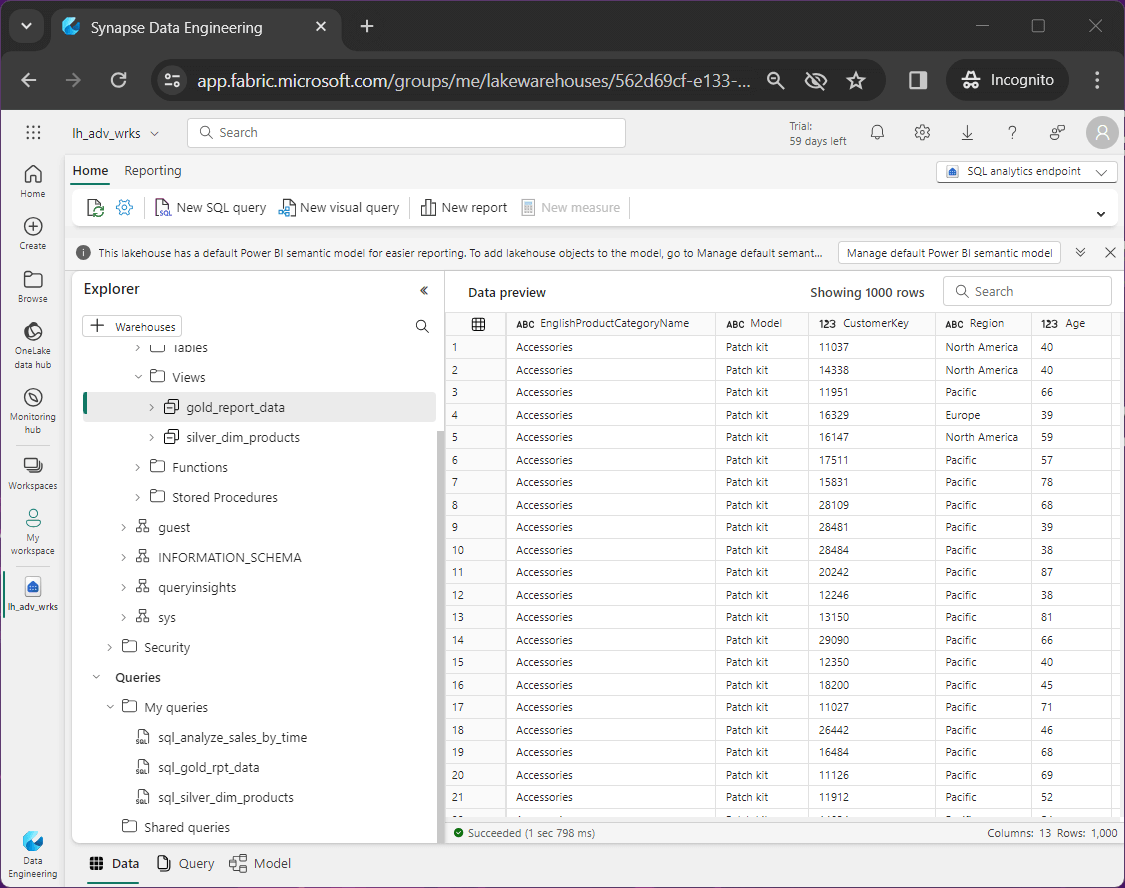Switch to the Reporting tab
This screenshot has height=888, width=1125.
153,171
